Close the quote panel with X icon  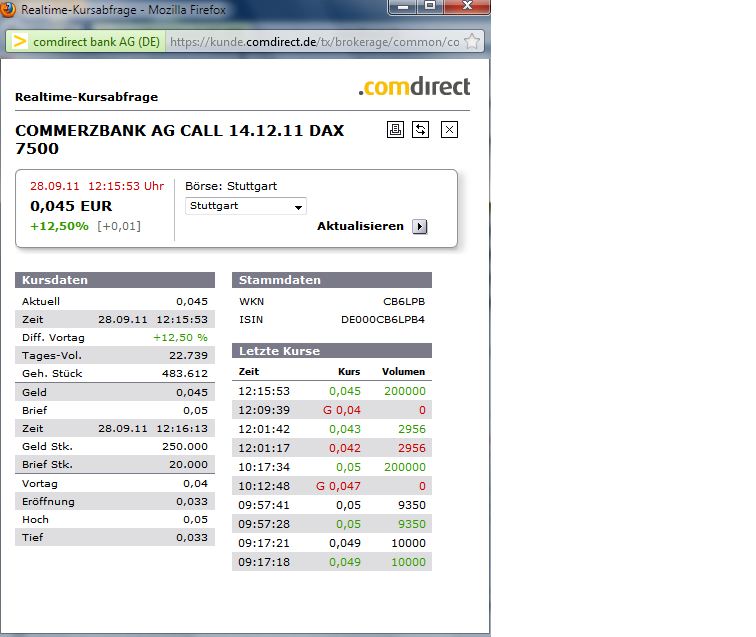point(449,130)
